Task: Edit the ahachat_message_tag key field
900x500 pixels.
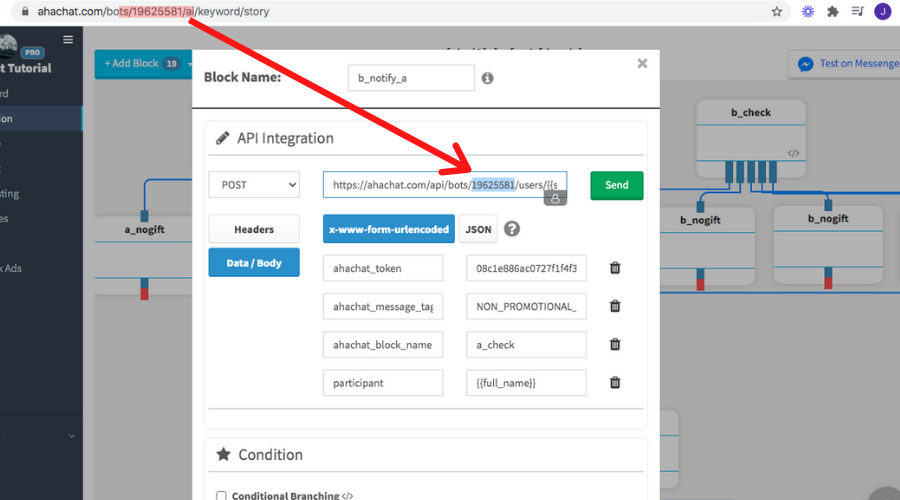Action: (x=383, y=307)
